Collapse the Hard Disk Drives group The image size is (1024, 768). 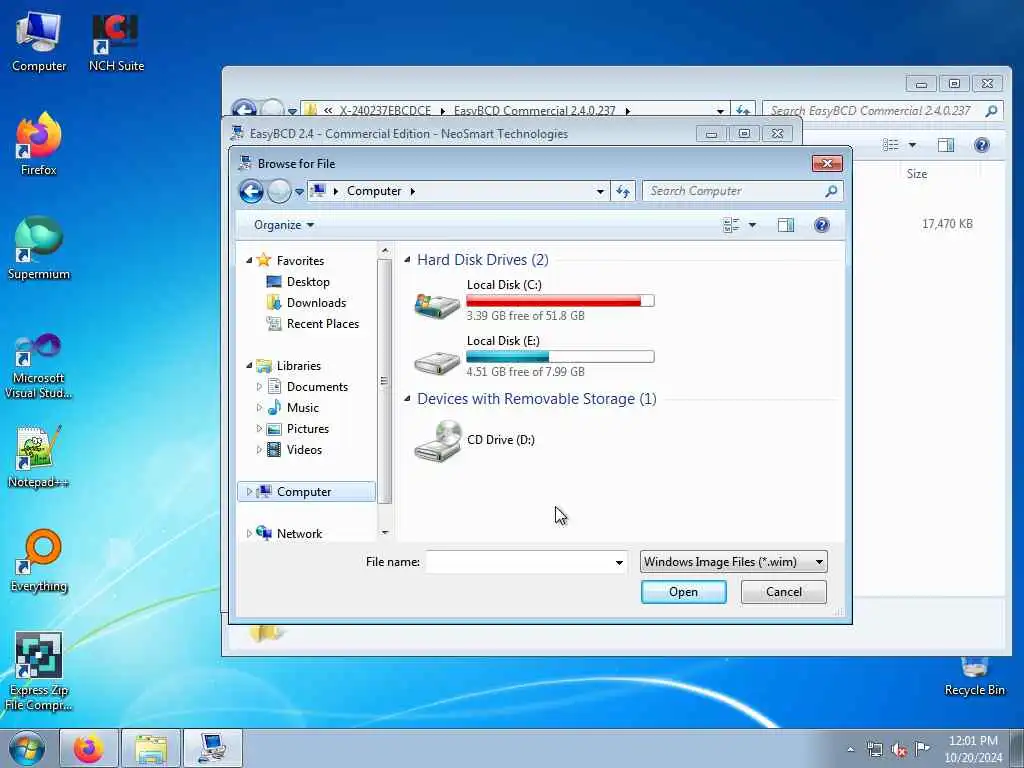[408, 260]
